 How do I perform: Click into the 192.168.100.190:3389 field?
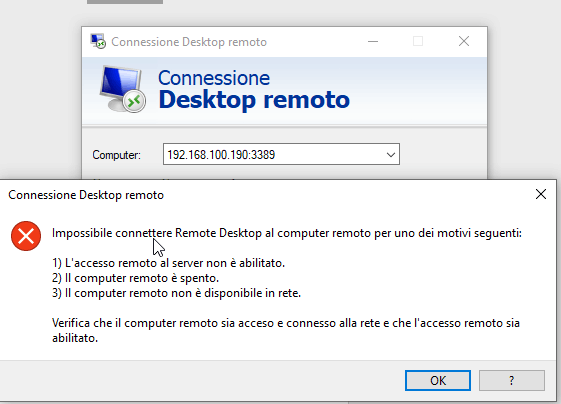click(x=281, y=154)
